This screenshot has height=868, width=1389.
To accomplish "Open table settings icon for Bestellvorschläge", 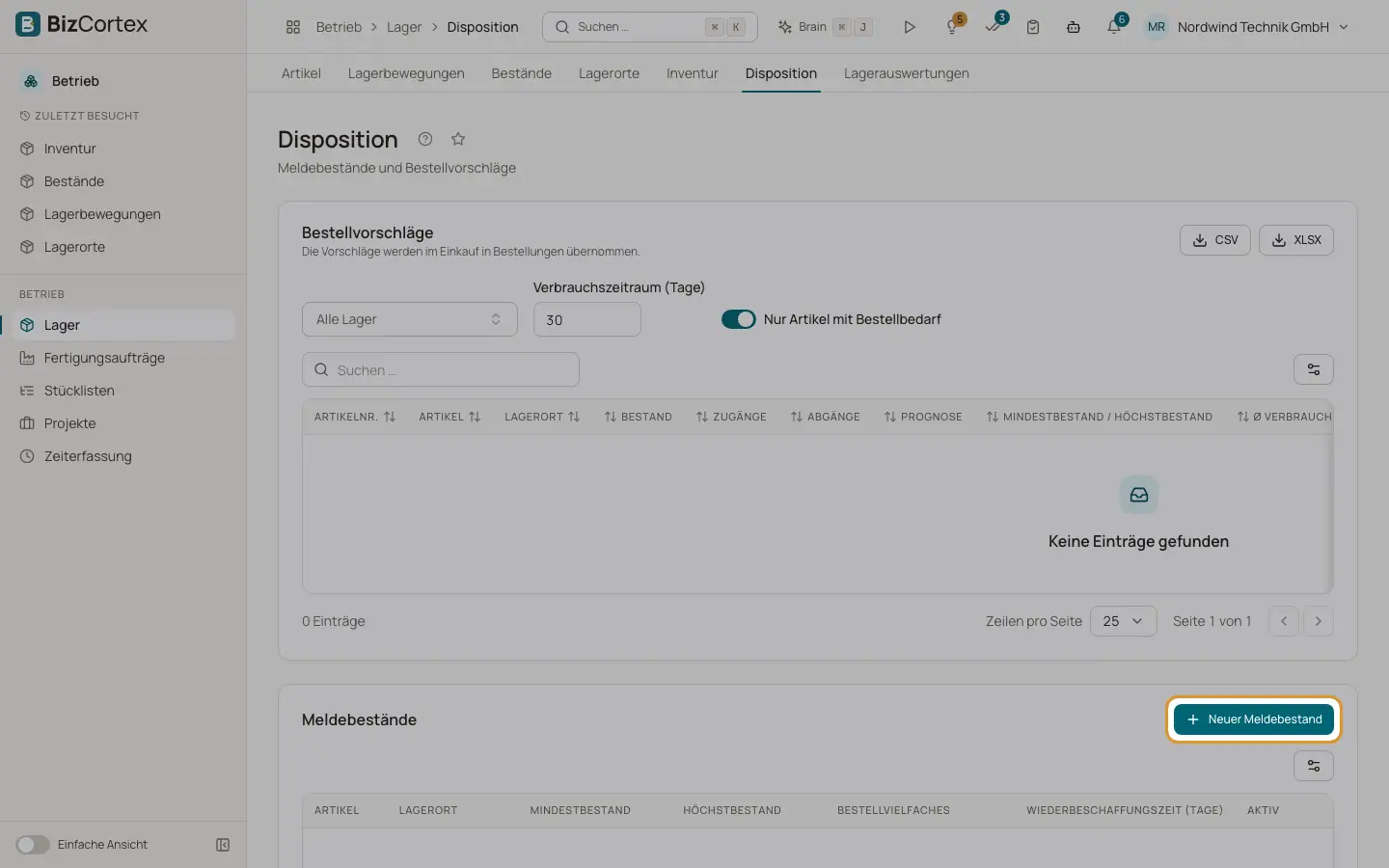I will (x=1314, y=369).
